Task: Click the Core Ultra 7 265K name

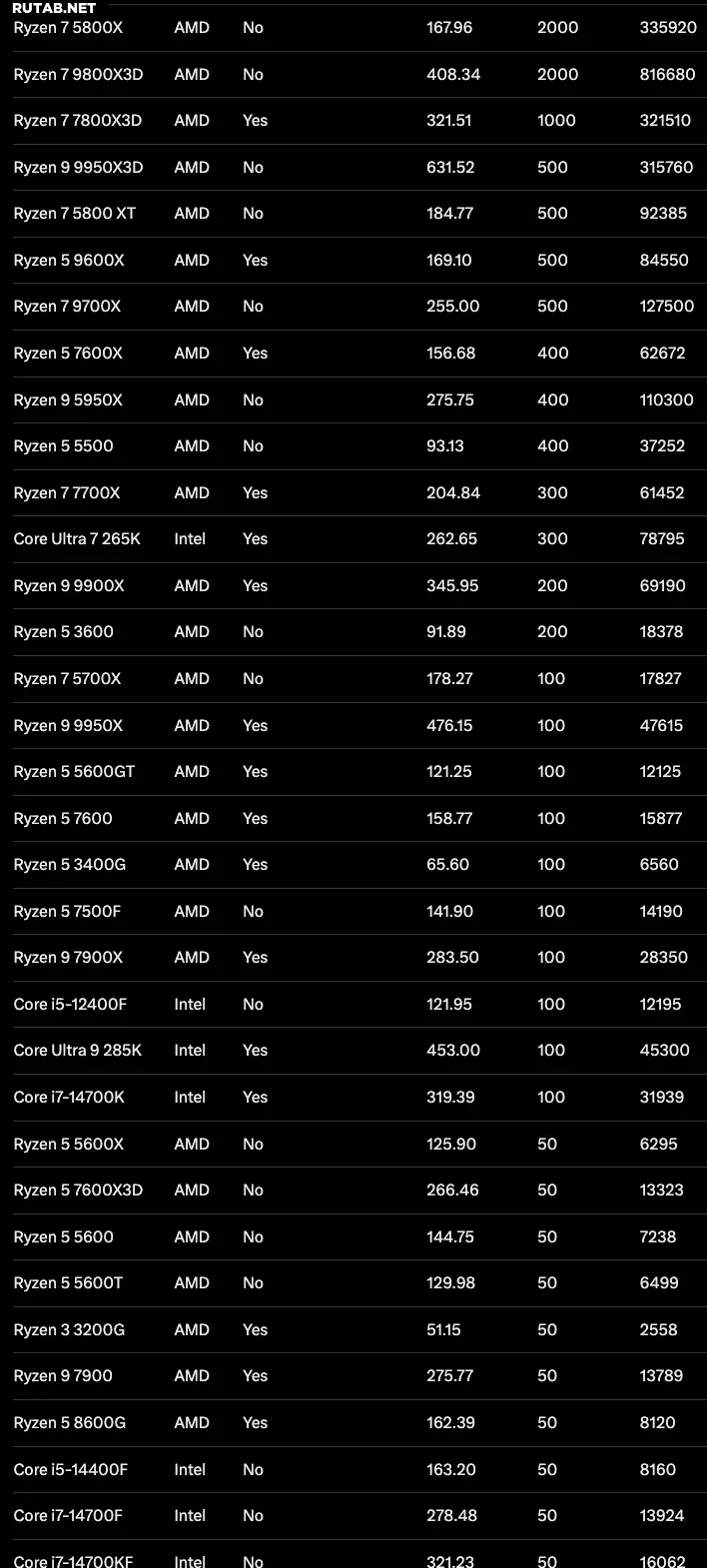Action: pos(77,539)
